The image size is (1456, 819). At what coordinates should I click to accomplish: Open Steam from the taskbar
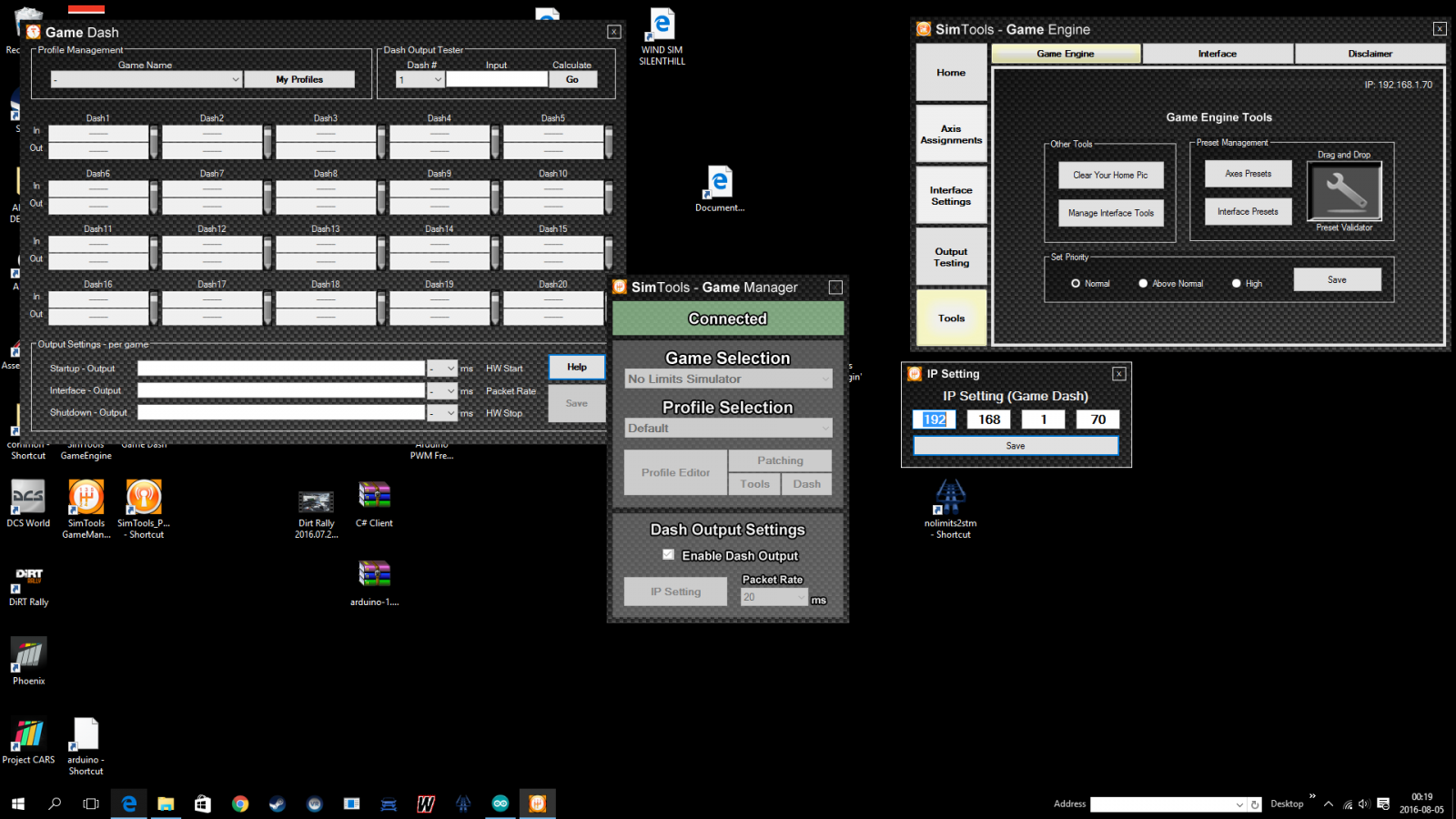click(277, 804)
